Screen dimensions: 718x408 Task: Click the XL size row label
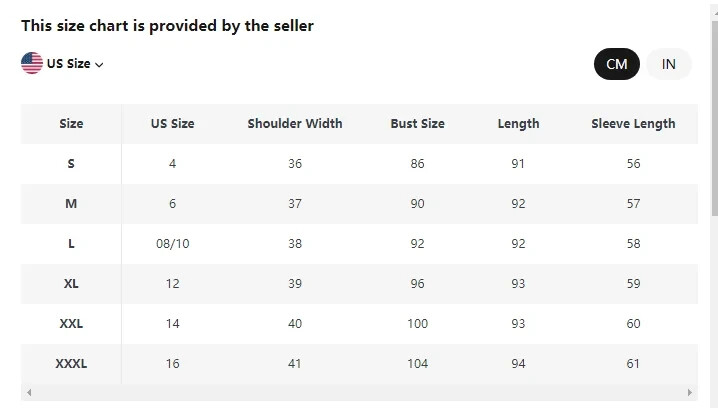71,283
